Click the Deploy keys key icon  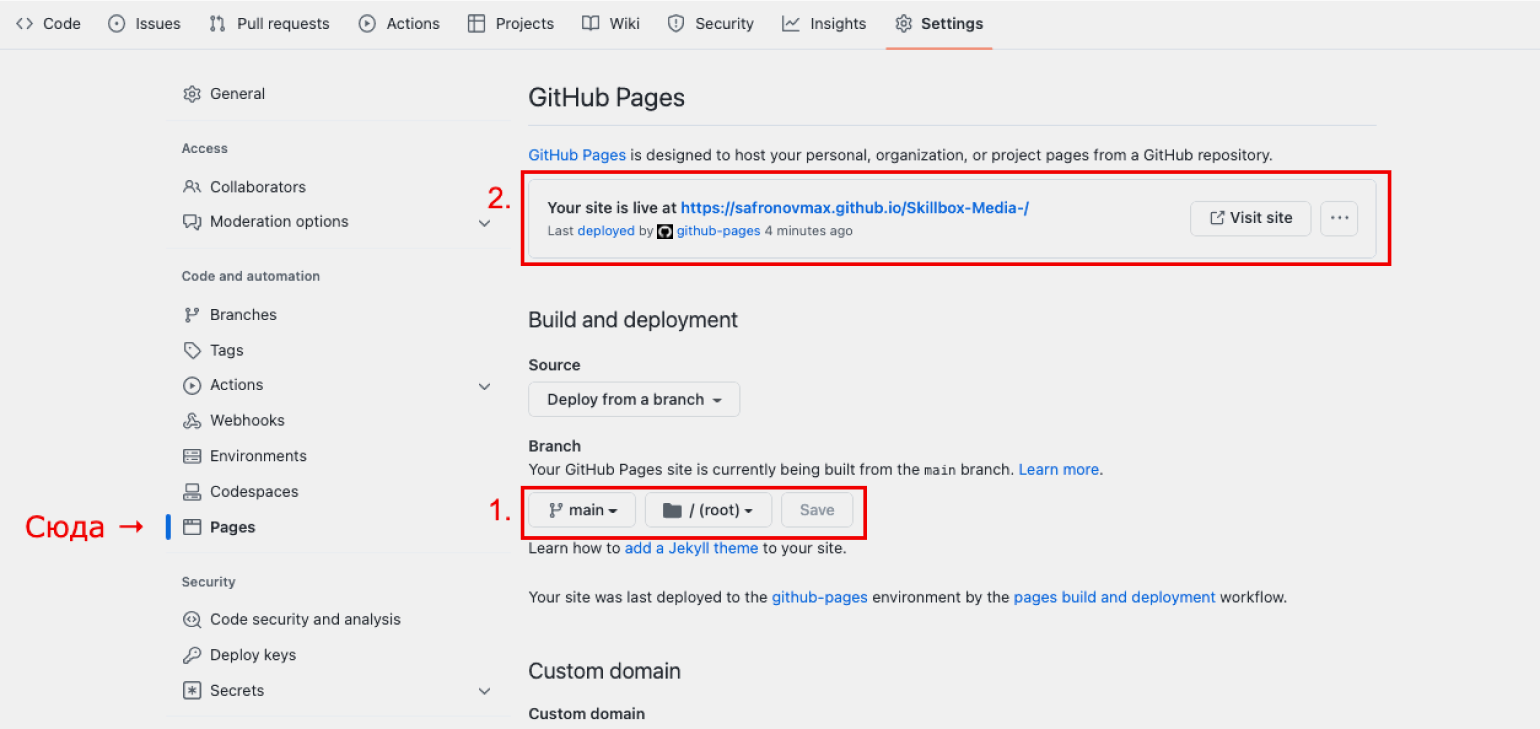(x=192, y=655)
